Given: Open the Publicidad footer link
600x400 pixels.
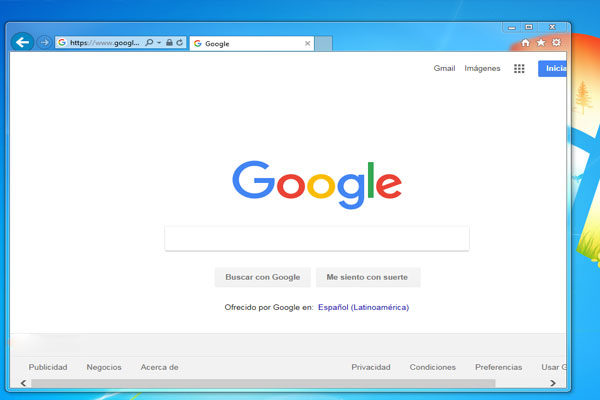Looking at the screenshot, I should tap(48, 367).
